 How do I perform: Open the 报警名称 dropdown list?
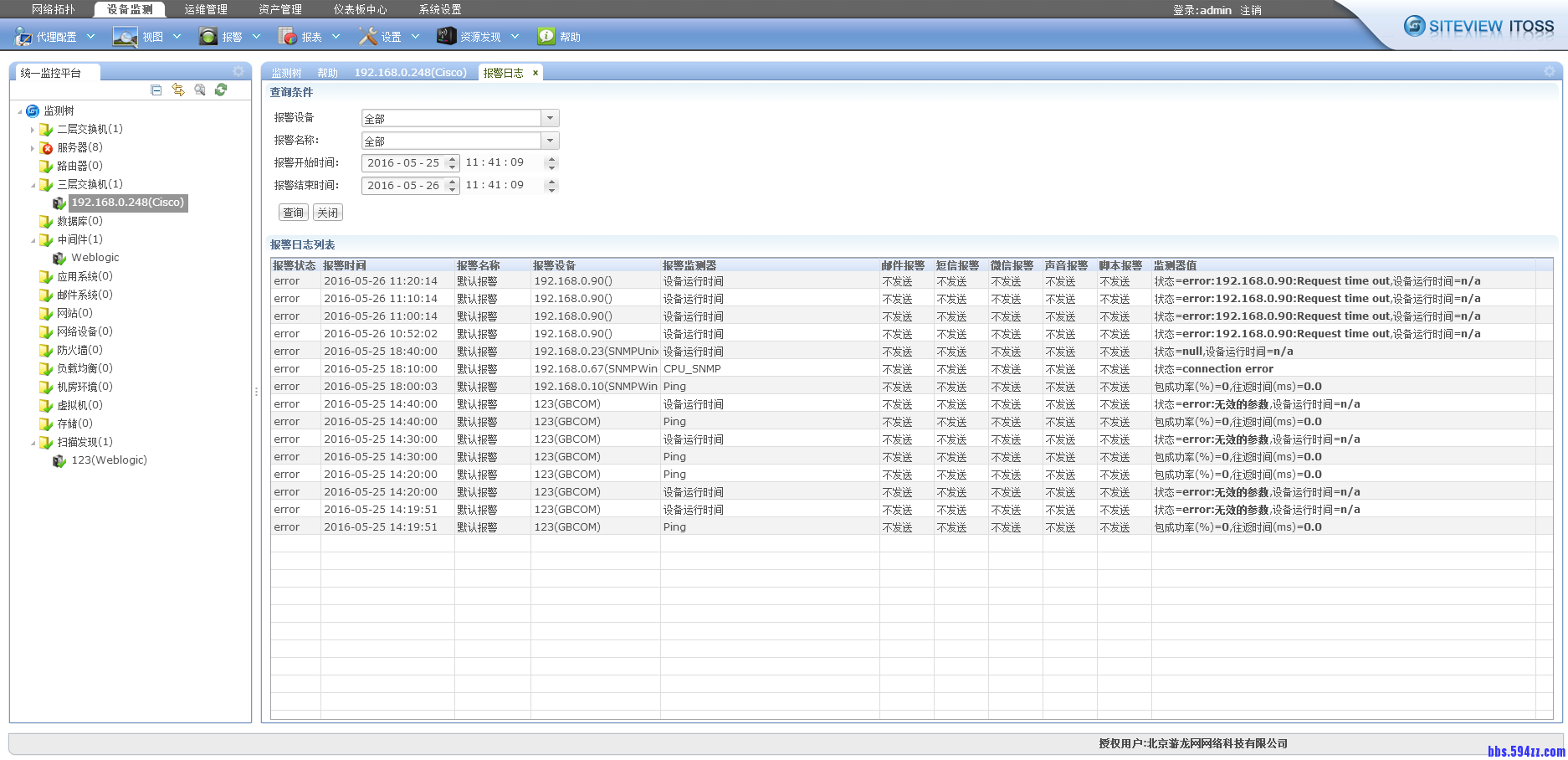550,141
